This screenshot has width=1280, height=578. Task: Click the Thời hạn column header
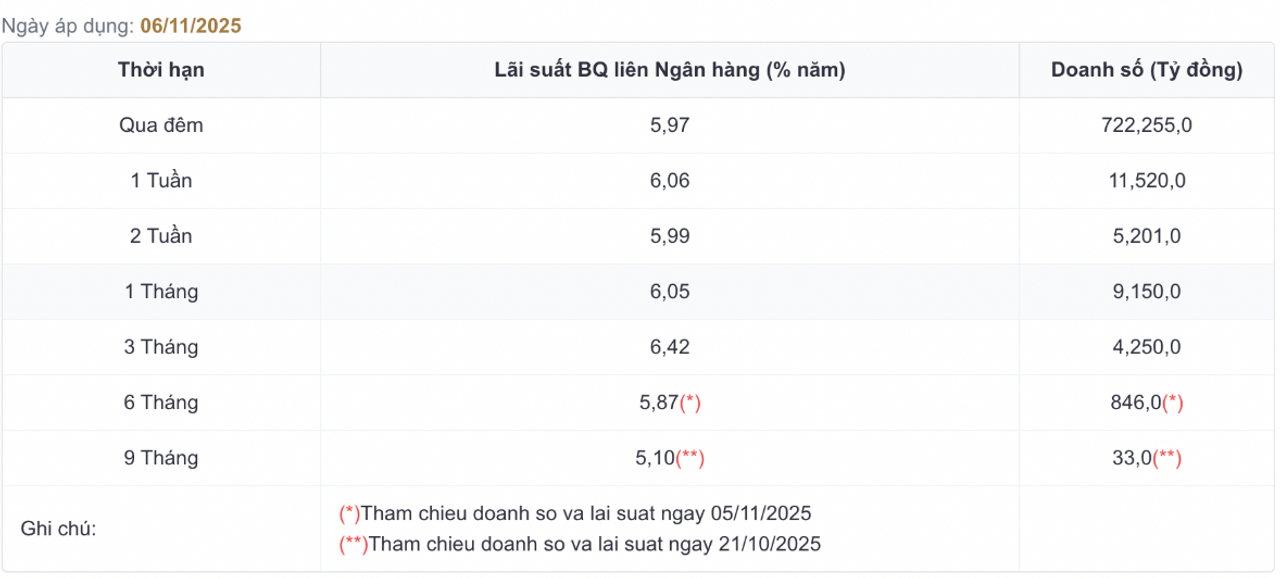161,70
